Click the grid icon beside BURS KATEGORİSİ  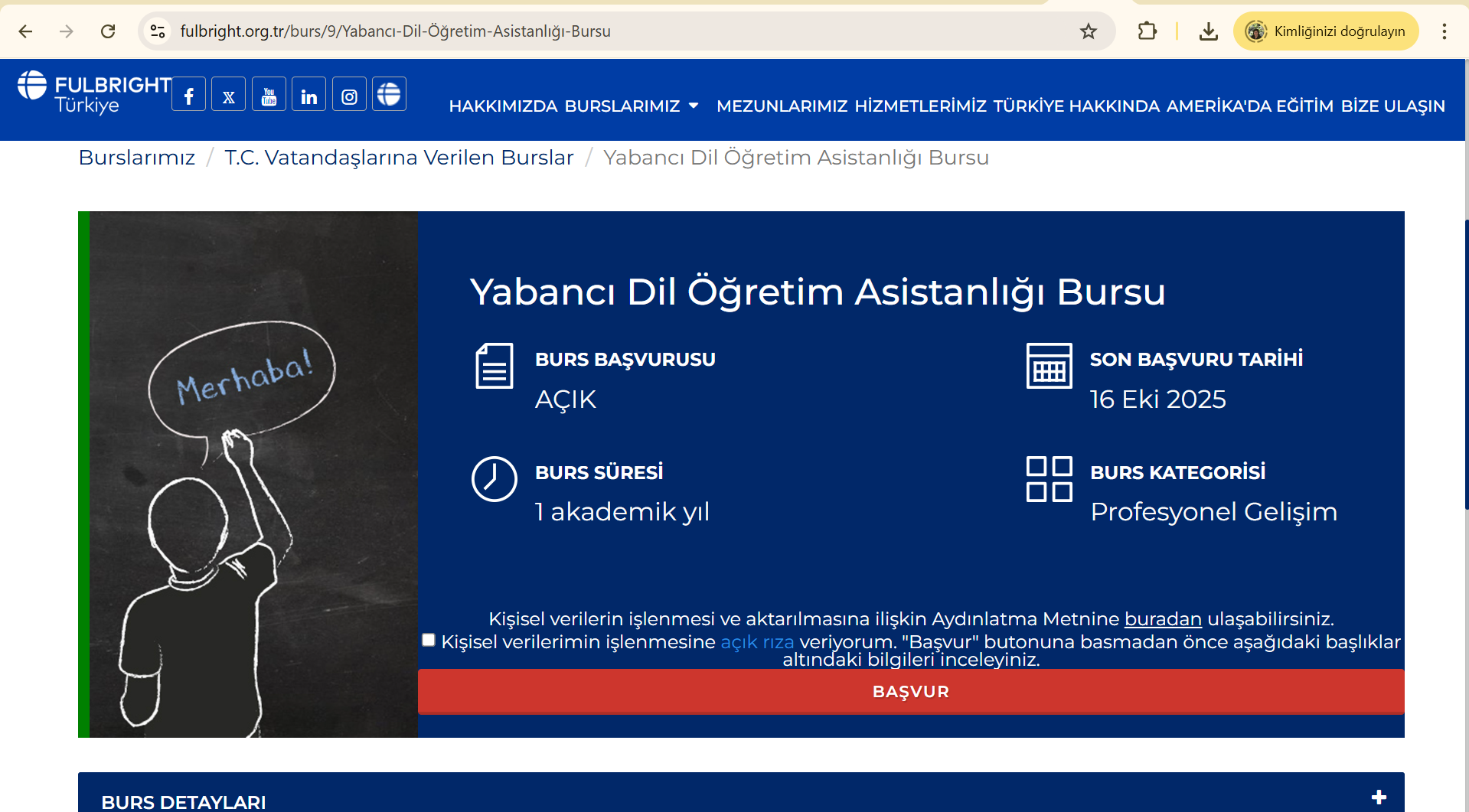point(1049,479)
